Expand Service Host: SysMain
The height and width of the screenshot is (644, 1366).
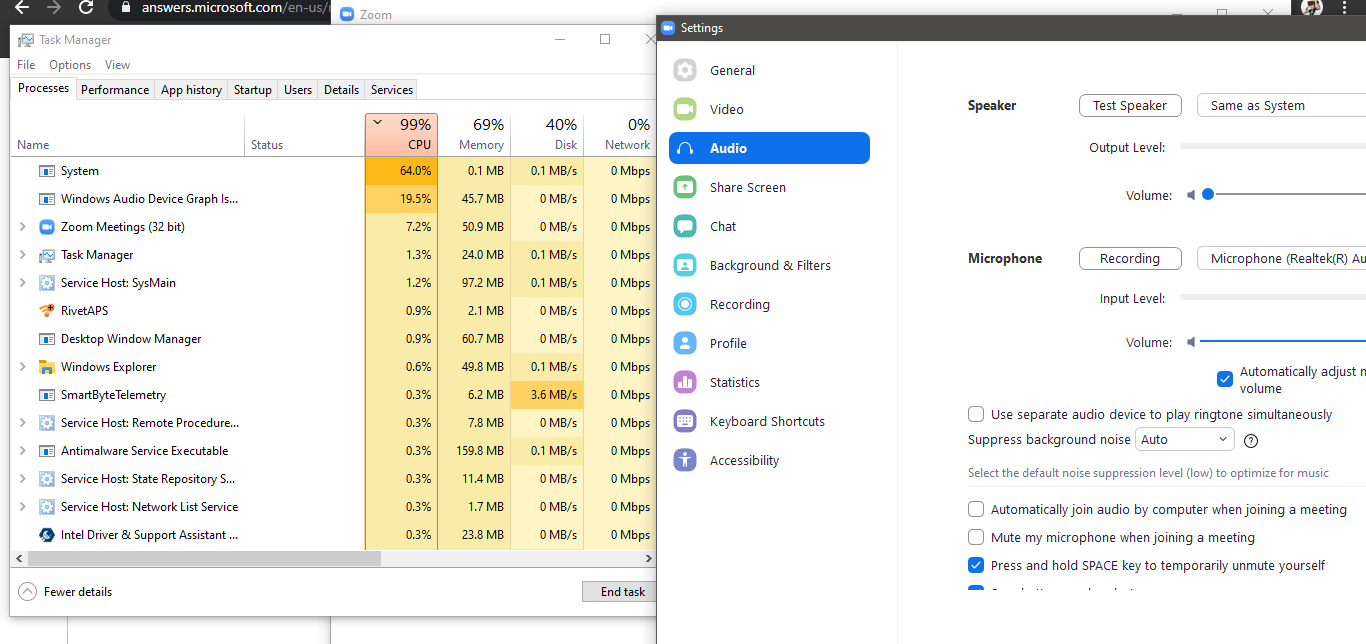(x=23, y=283)
